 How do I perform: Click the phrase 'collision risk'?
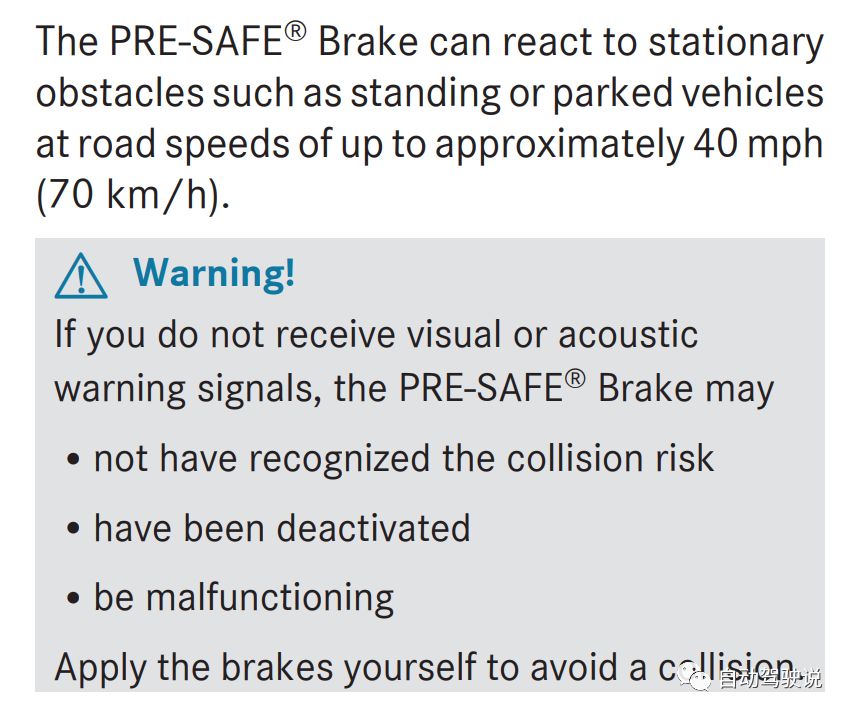610,459
